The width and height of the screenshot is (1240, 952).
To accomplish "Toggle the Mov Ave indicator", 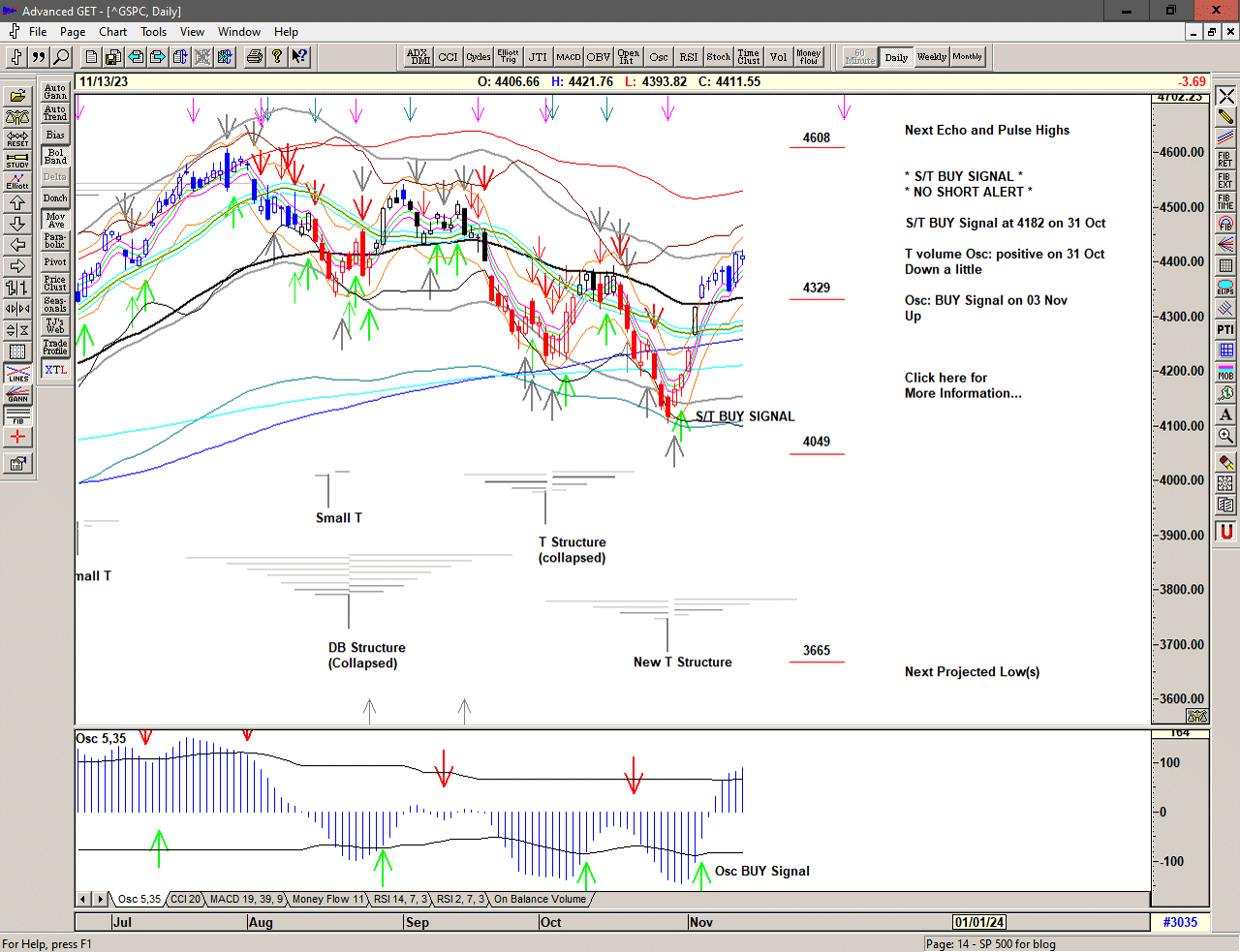I will click(55, 220).
